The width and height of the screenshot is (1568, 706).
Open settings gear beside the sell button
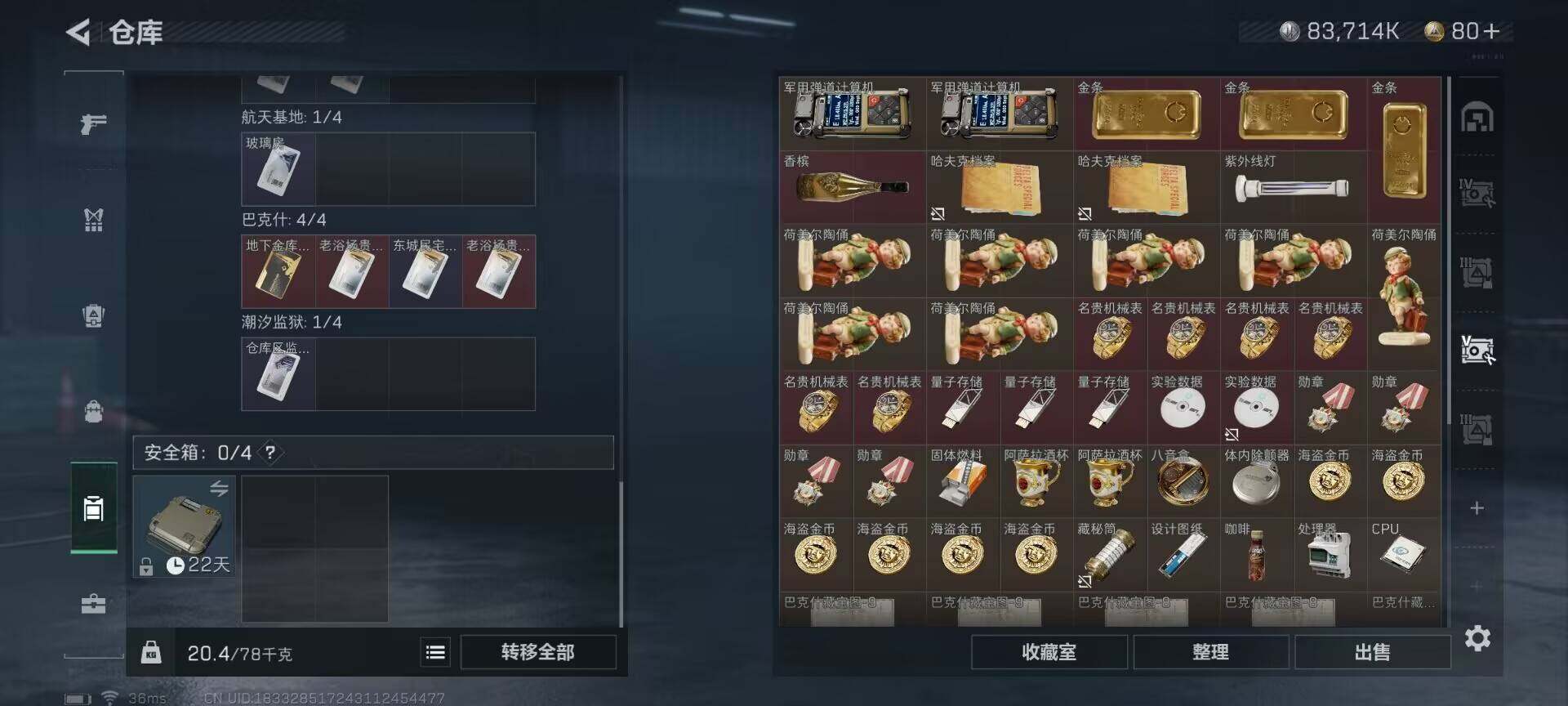[1477, 638]
